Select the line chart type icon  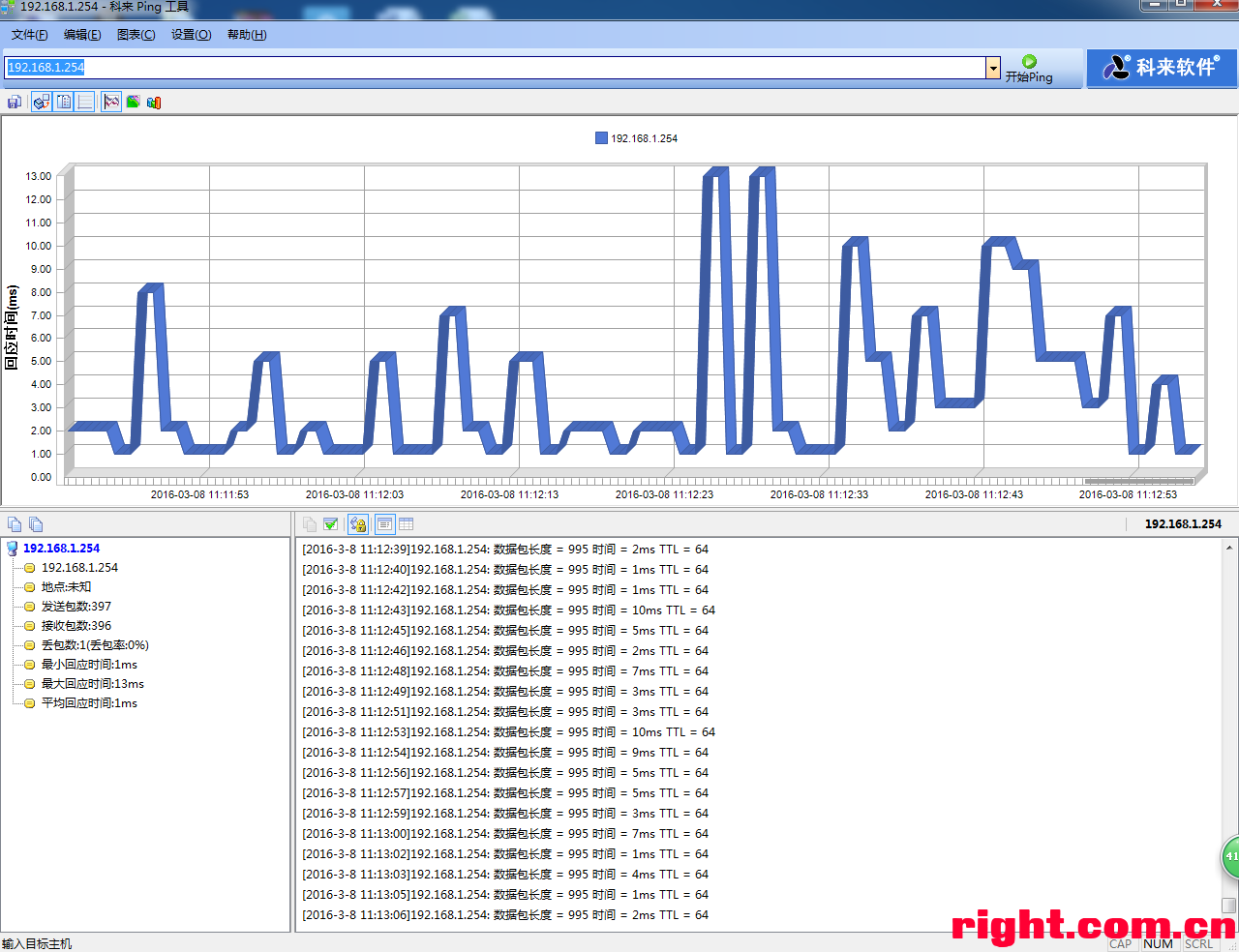[111, 102]
